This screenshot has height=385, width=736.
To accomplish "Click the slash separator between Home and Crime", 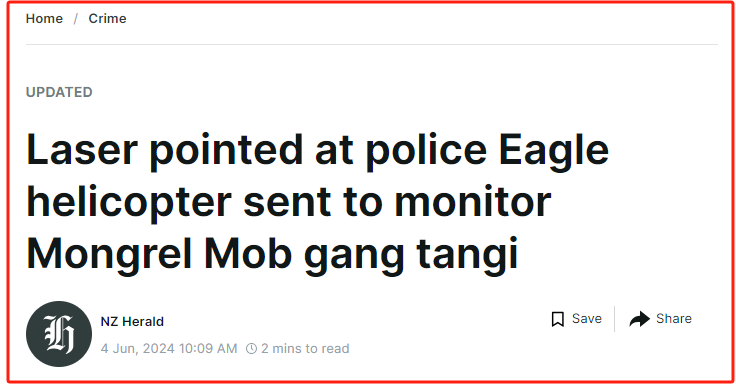I will pos(76,19).
